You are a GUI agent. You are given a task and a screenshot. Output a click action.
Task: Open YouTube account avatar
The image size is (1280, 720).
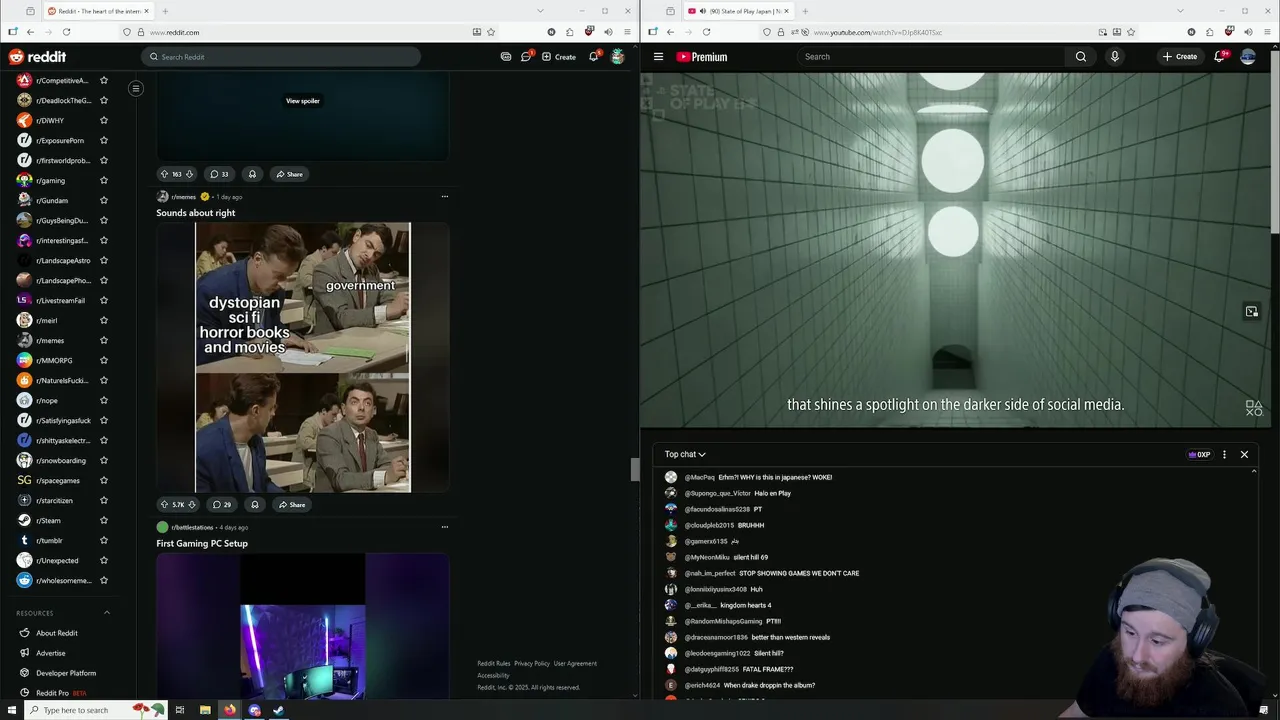pyautogui.click(x=1248, y=57)
